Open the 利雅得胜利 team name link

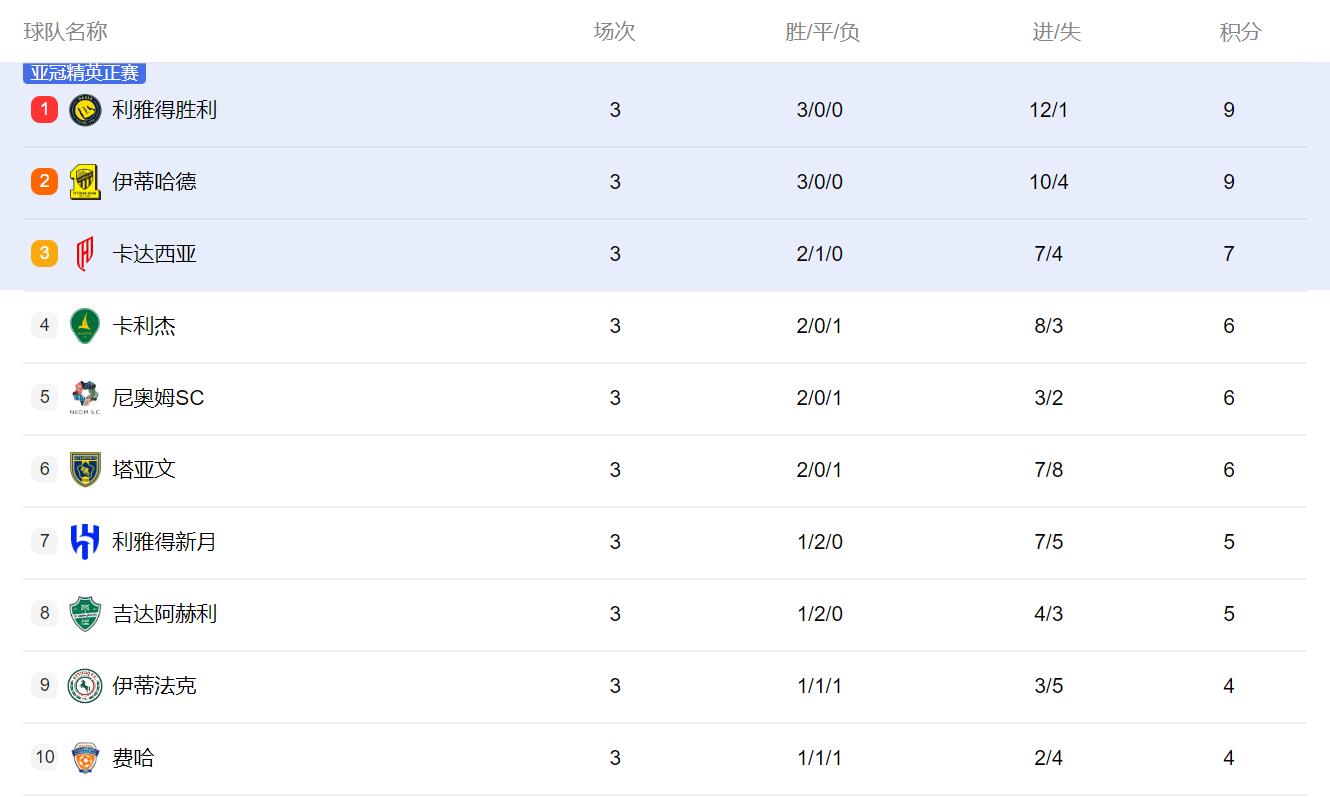[164, 110]
